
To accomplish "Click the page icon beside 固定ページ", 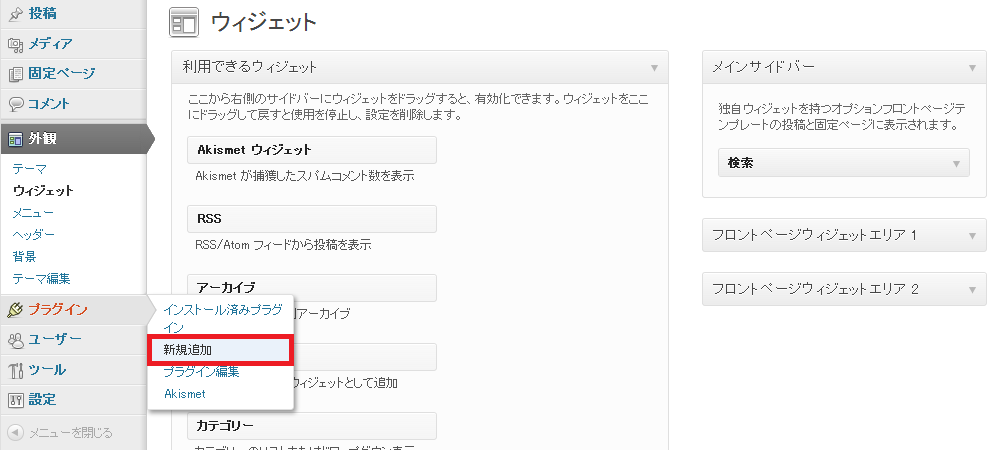I will pos(15,74).
